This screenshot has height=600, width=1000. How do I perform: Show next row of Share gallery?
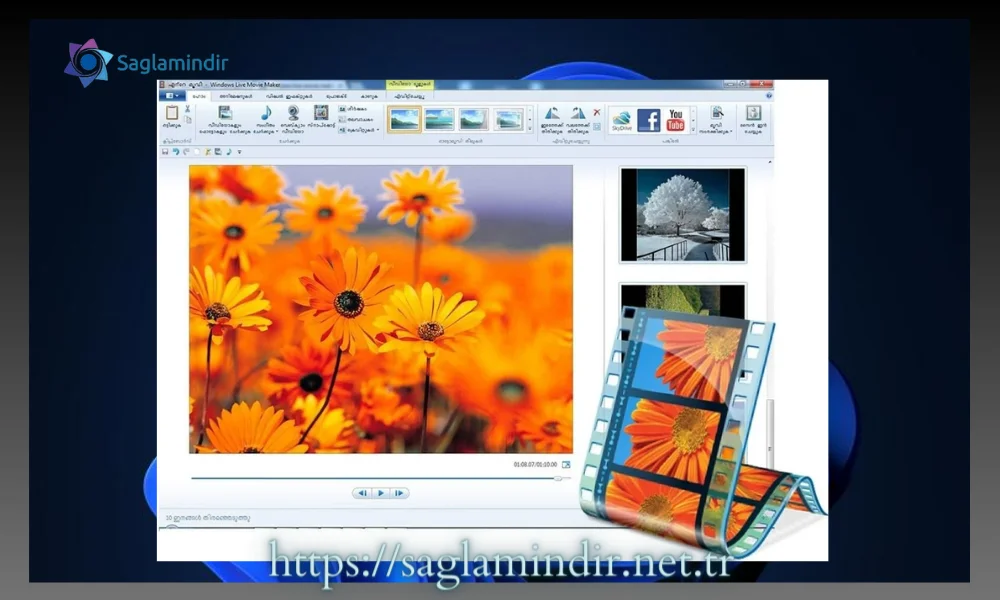[x=693, y=120]
